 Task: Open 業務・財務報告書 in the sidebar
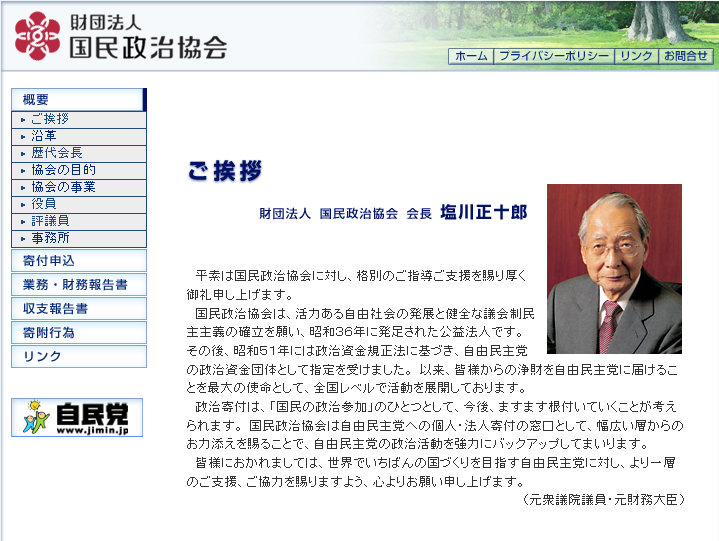(x=79, y=285)
